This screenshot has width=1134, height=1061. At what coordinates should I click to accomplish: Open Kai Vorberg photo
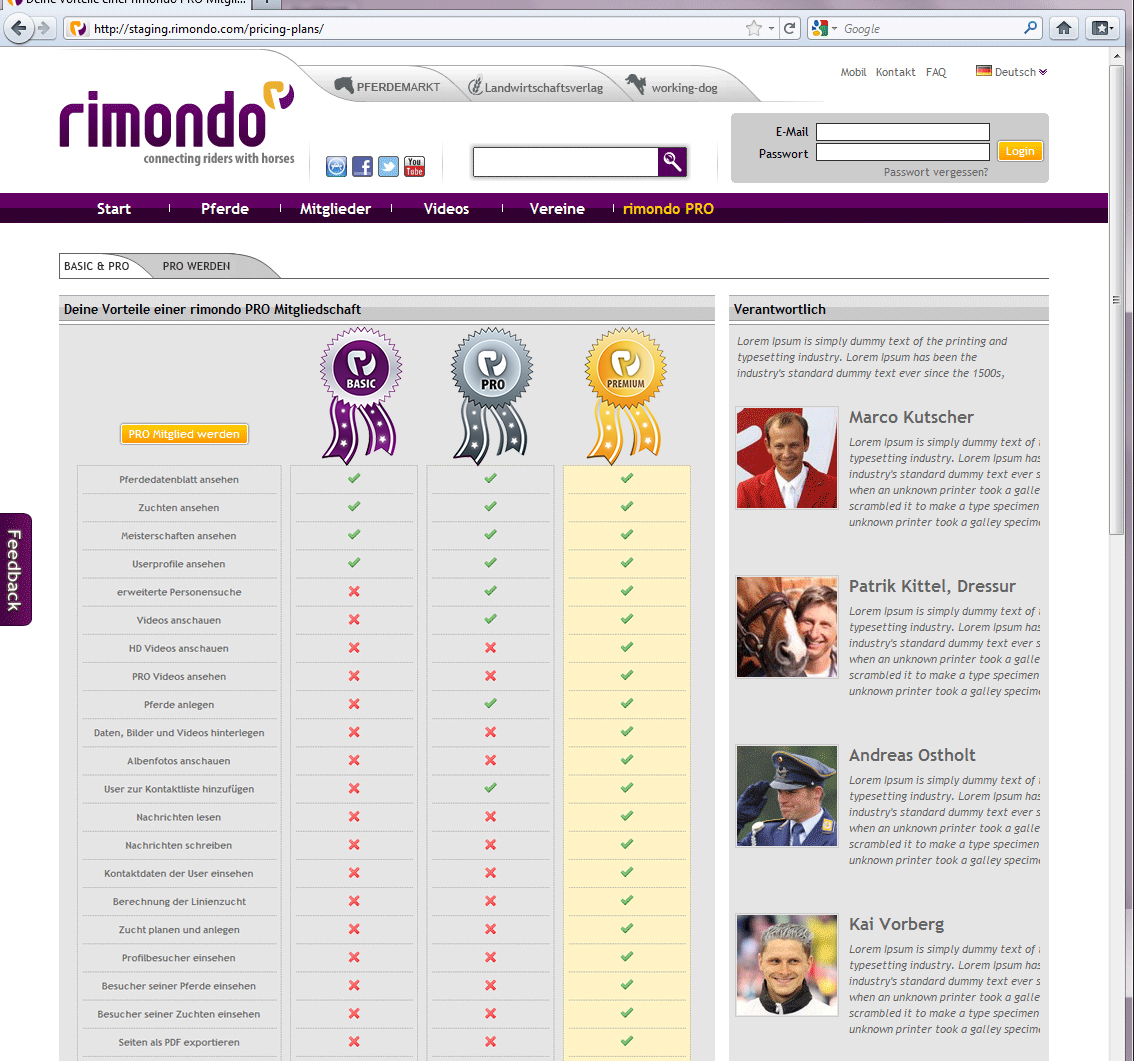(787, 965)
